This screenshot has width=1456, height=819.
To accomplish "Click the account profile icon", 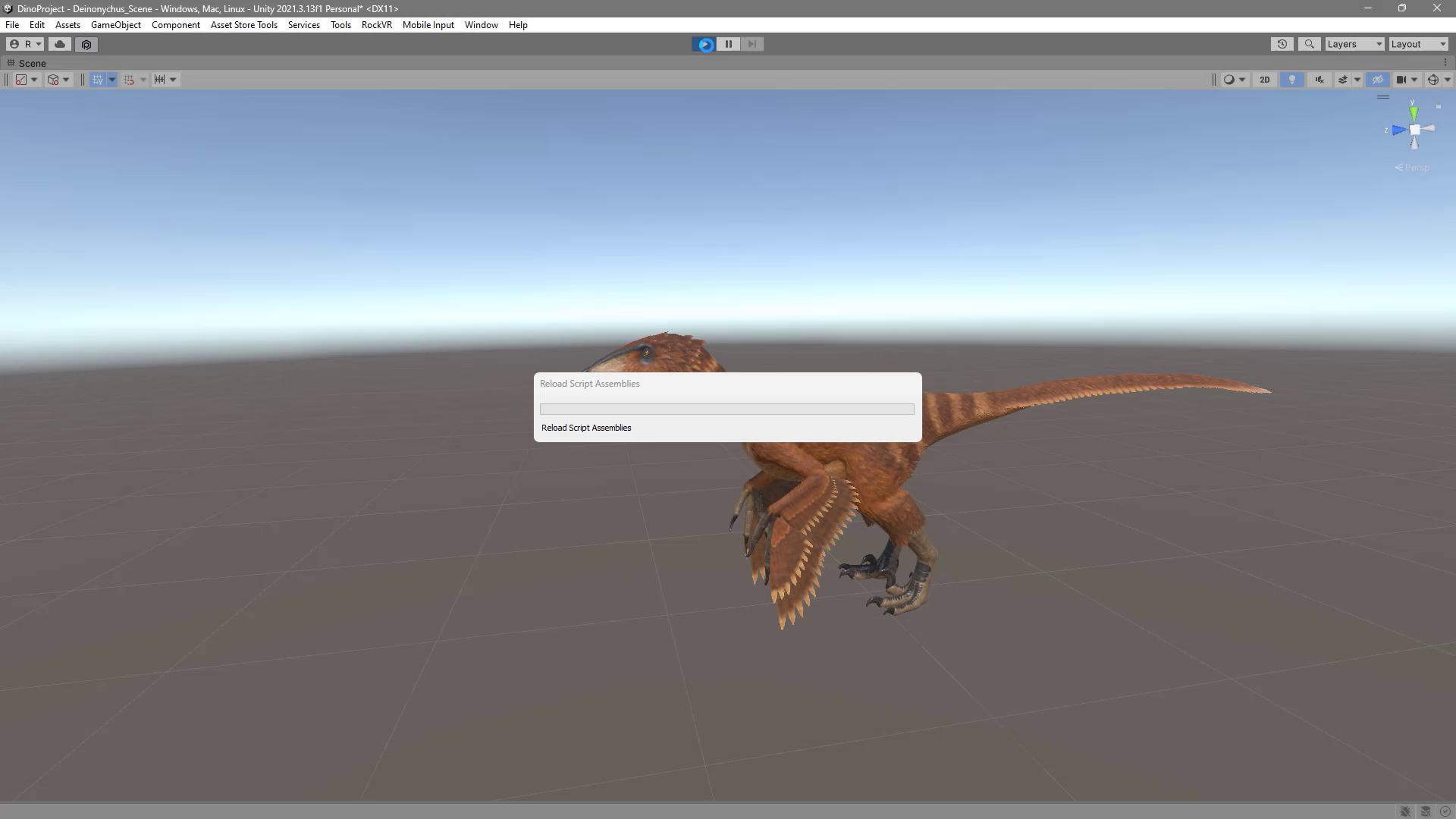I will click(14, 44).
